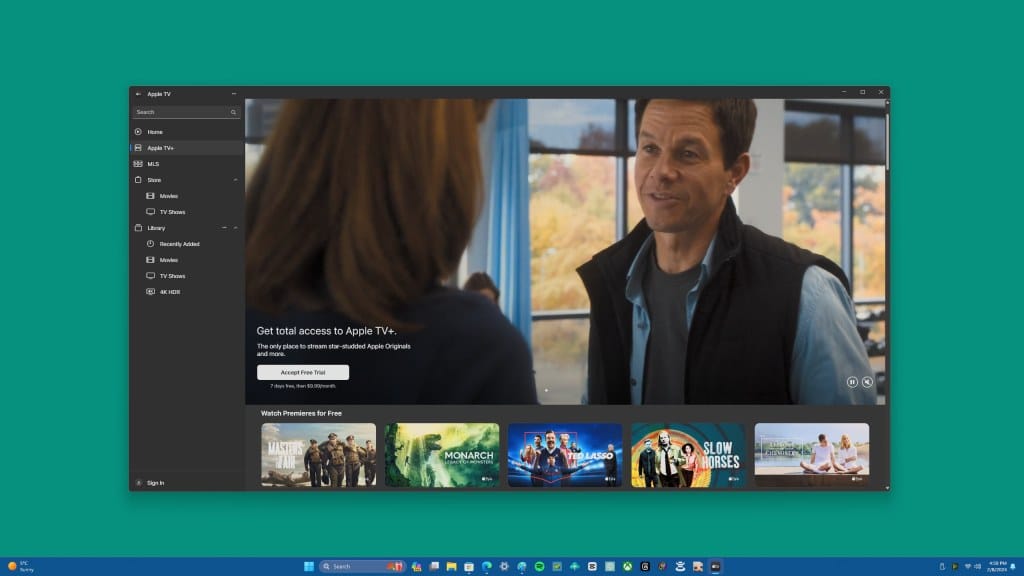Click the Library options button beside the chevron
Viewport: 1024px width, 576px height.
click(224, 228)
